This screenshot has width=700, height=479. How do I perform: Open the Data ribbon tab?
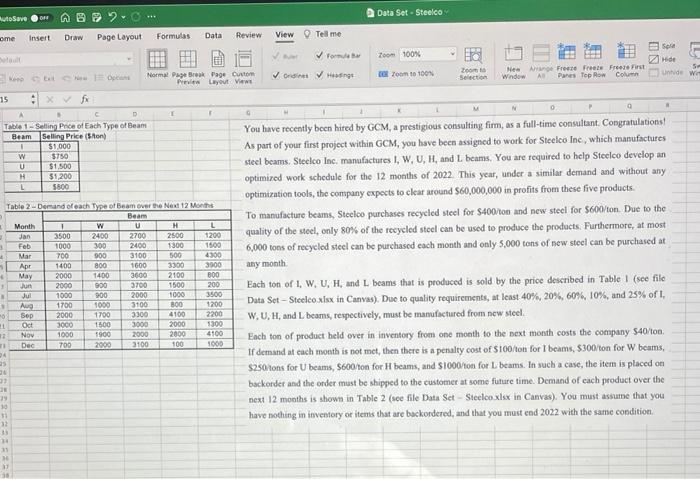click(x=213, y=35)
